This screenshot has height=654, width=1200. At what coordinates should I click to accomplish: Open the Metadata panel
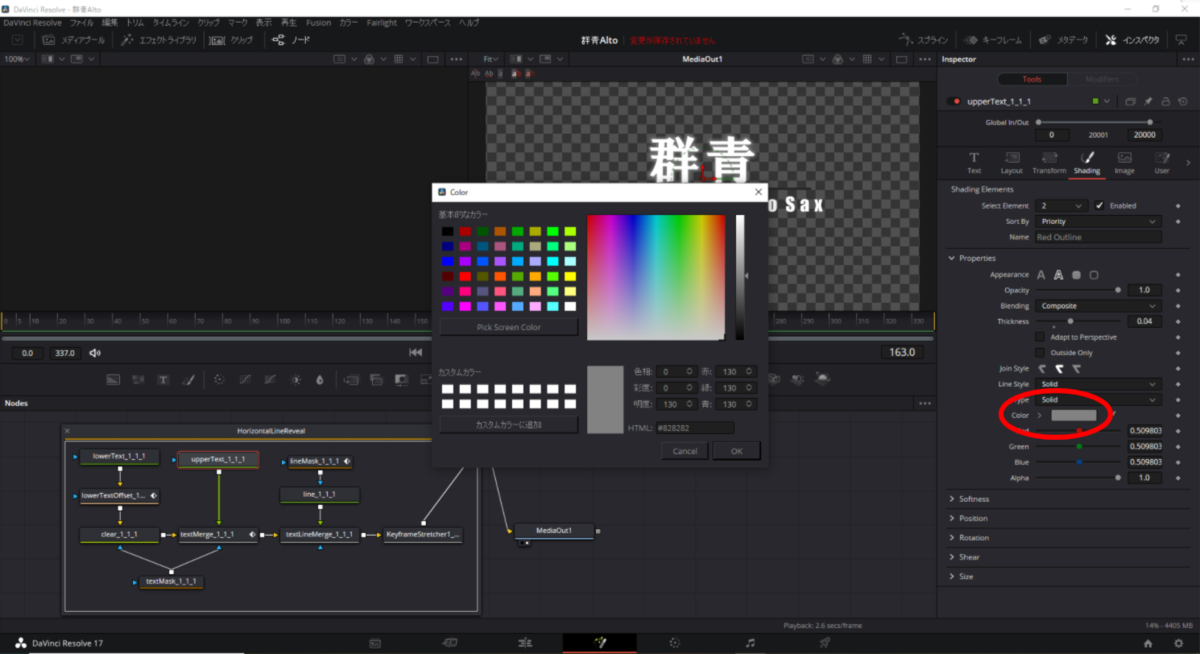pos(1063,40)
